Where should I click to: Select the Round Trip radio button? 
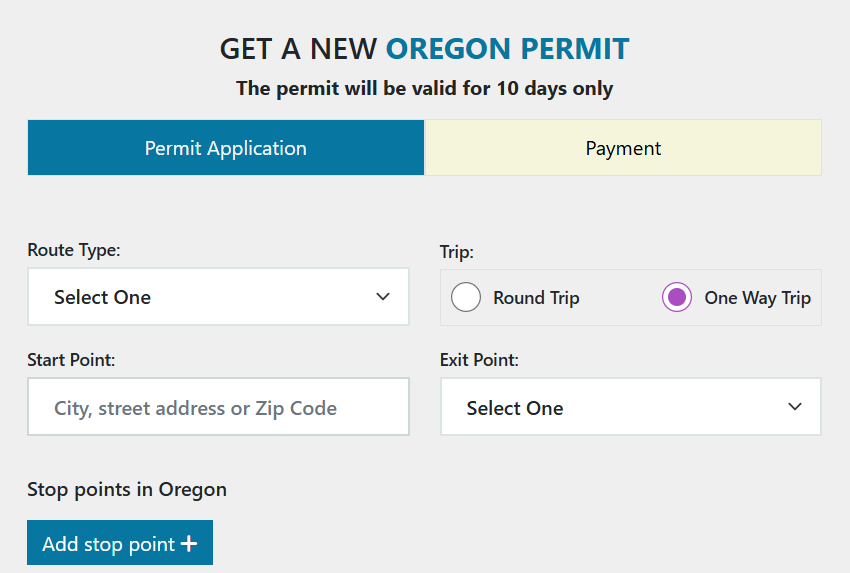pos(466,298)
